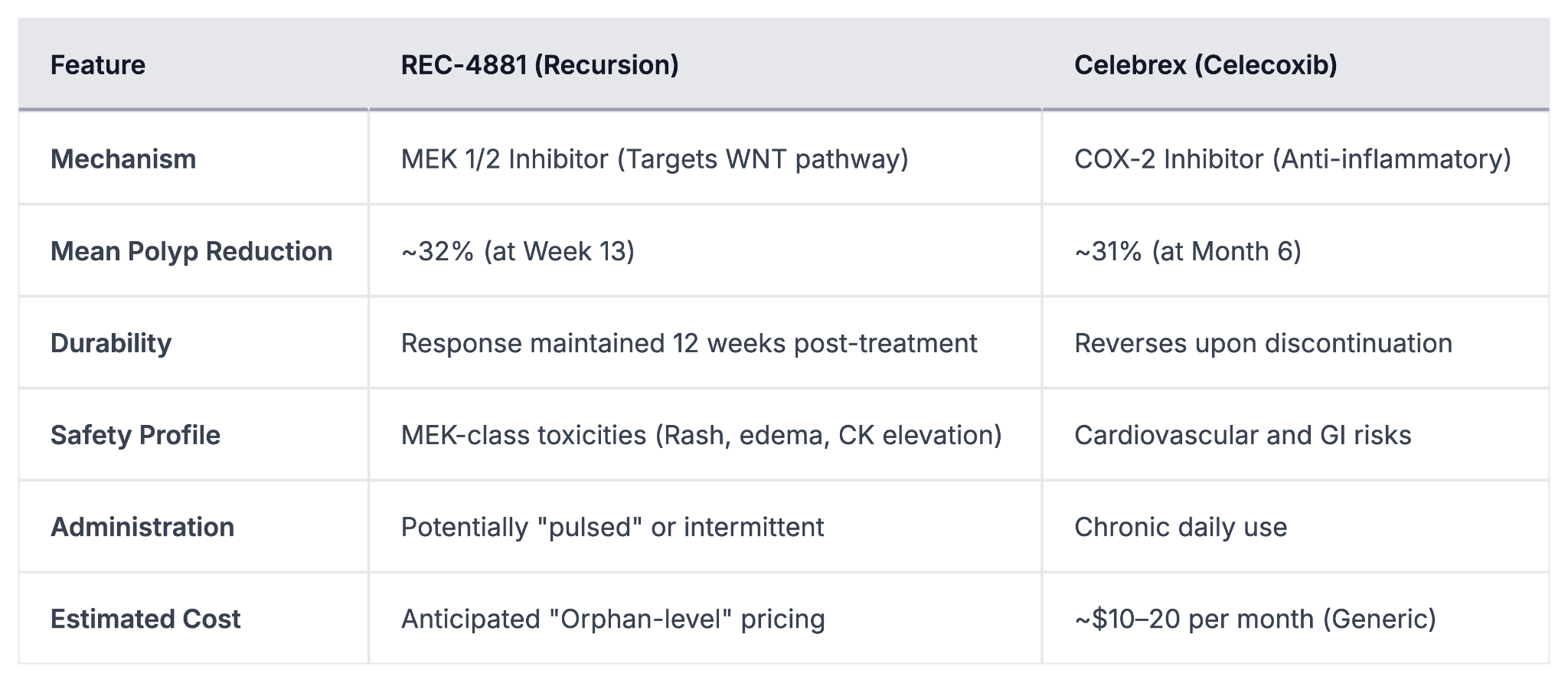Click the Feature column header
This screenshot has height=683, width=1568.
98,65
